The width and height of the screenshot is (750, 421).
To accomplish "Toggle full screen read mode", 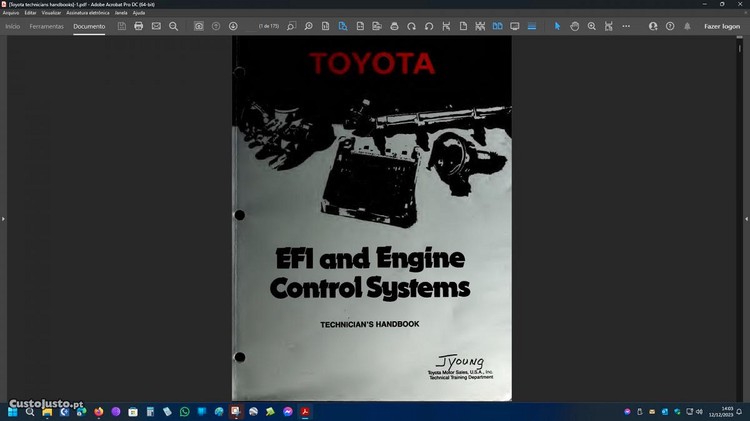I will 515,26.
